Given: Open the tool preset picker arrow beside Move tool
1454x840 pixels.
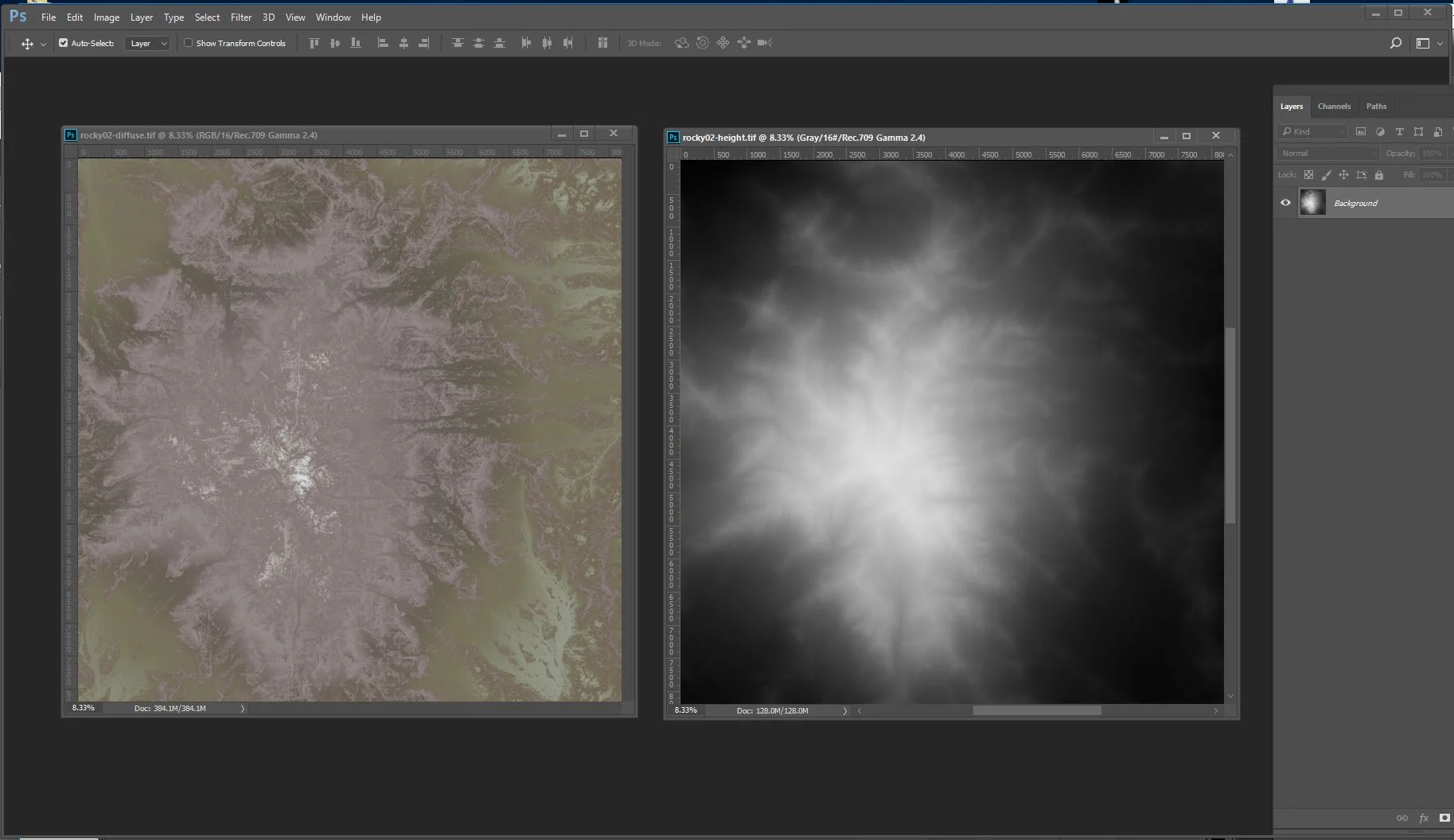Looking at the screenshot, I should click(43, 45).
